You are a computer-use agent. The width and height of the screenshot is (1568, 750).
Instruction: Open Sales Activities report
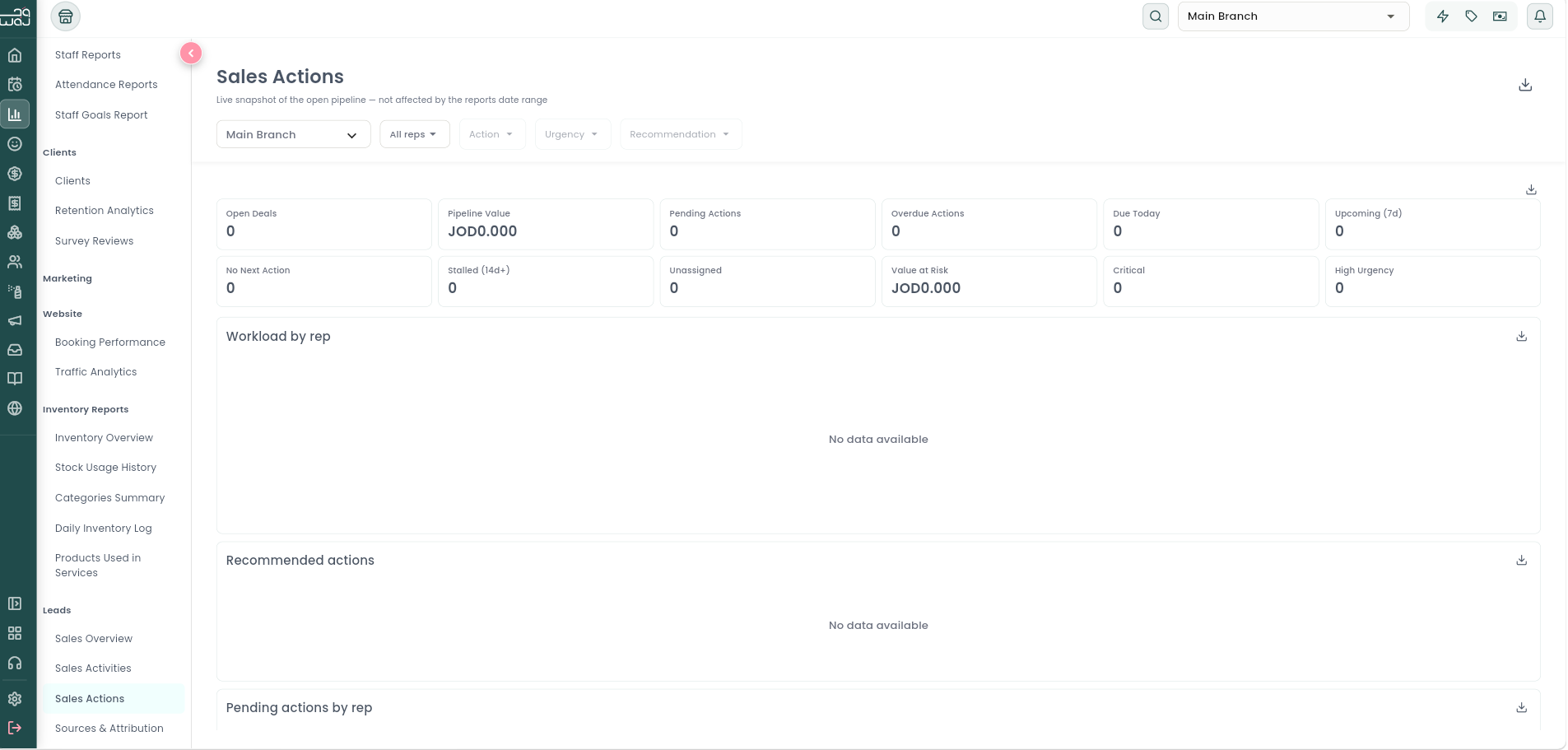pyautogui.click(x=93, y=668)
